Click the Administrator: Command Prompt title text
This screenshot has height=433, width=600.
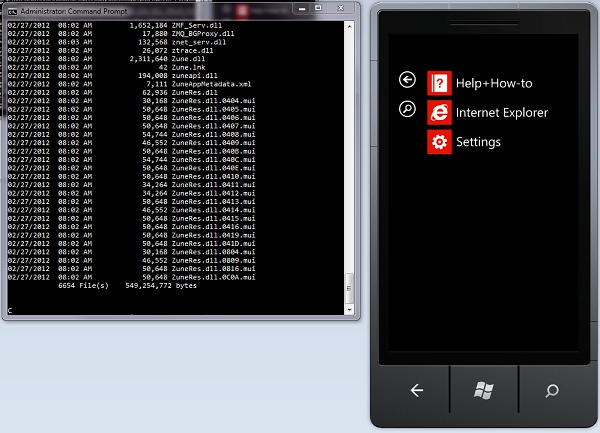[x=73, y=11]
